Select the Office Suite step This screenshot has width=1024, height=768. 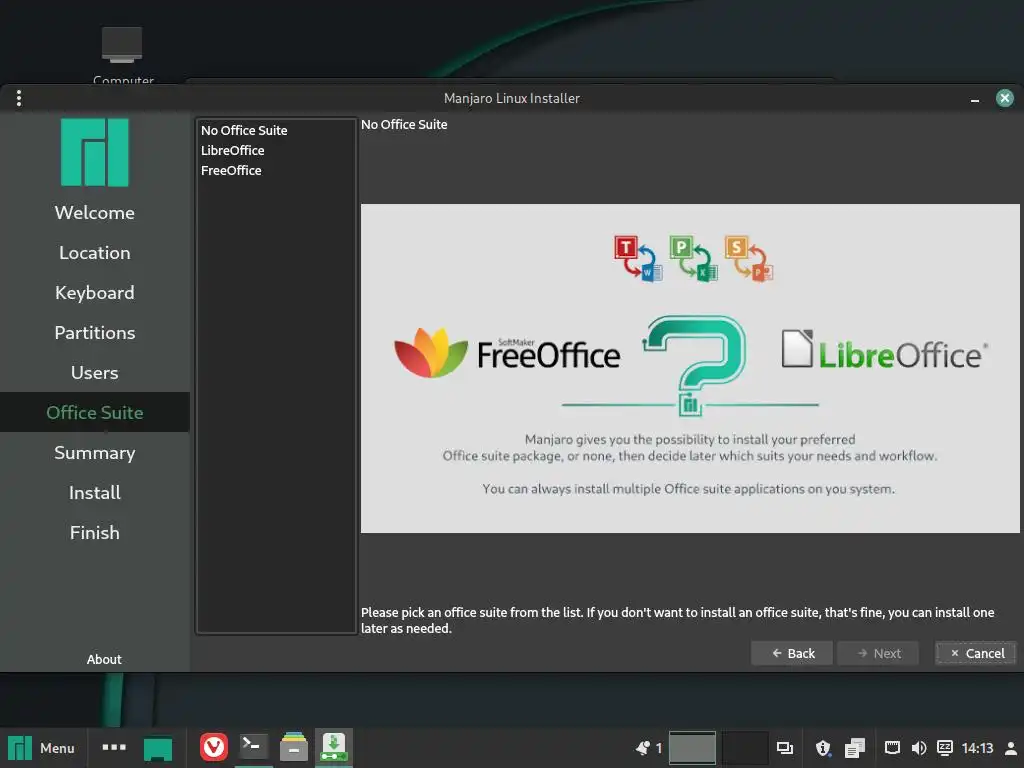coord(95,412)
